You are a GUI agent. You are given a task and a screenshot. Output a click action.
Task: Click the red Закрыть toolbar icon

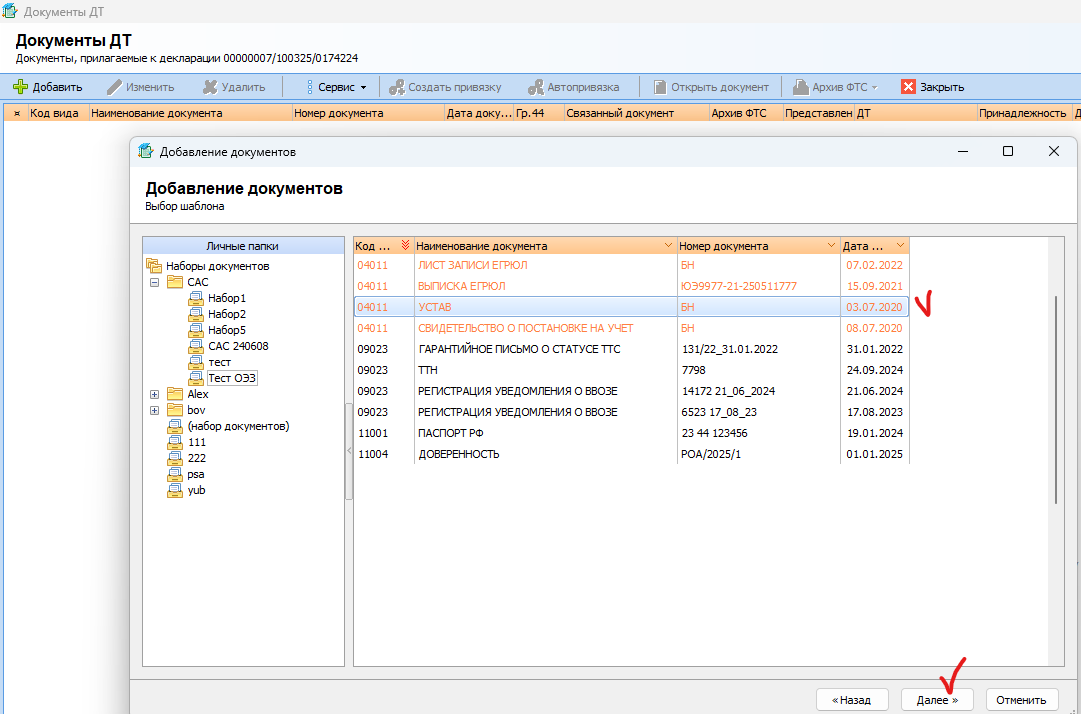pos(909,88)
